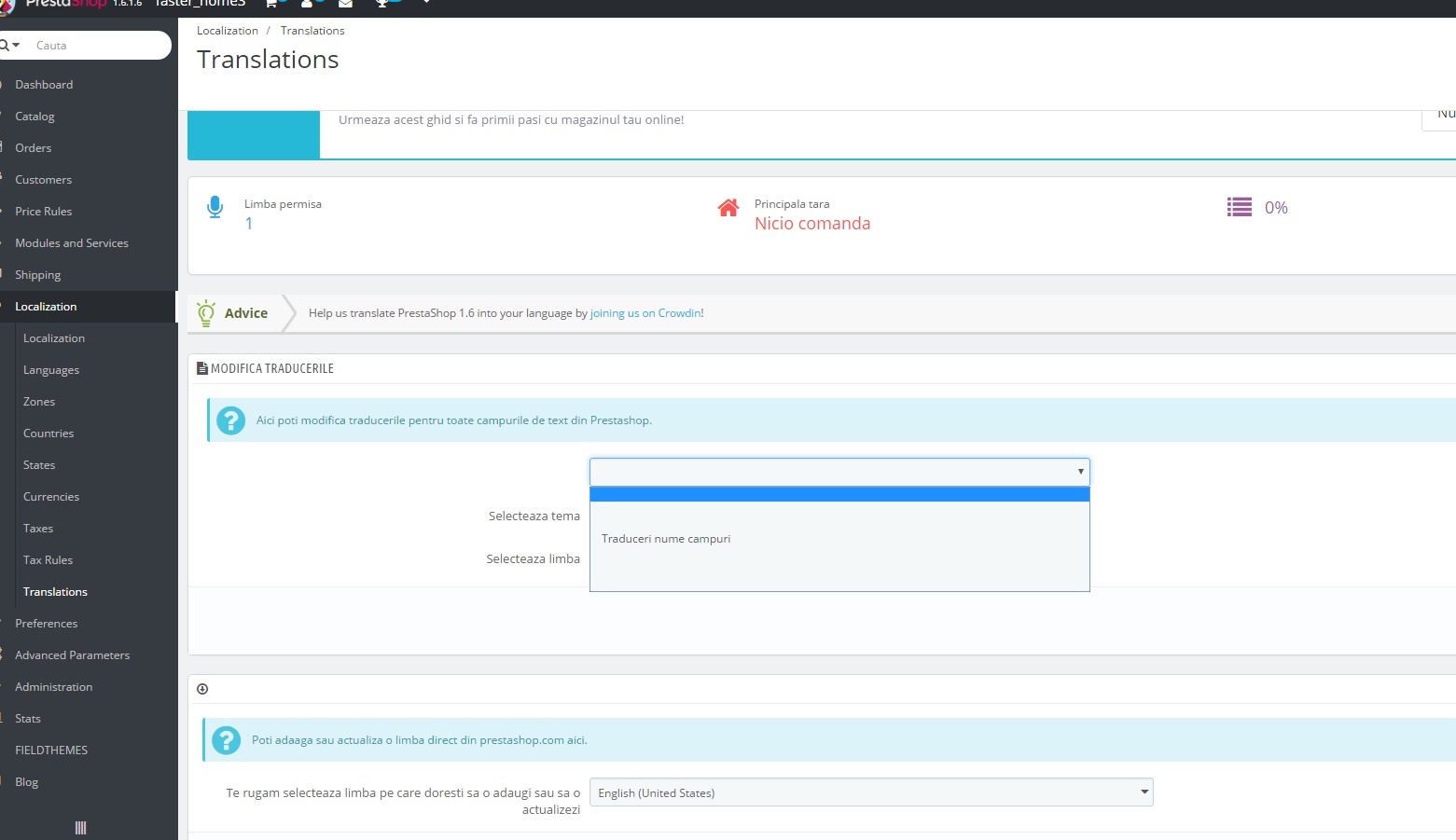This screenshot has height=840, width=1456.
Task: Open Advanced Parameters in the sidebar
Action: click(x=72, y=655)
